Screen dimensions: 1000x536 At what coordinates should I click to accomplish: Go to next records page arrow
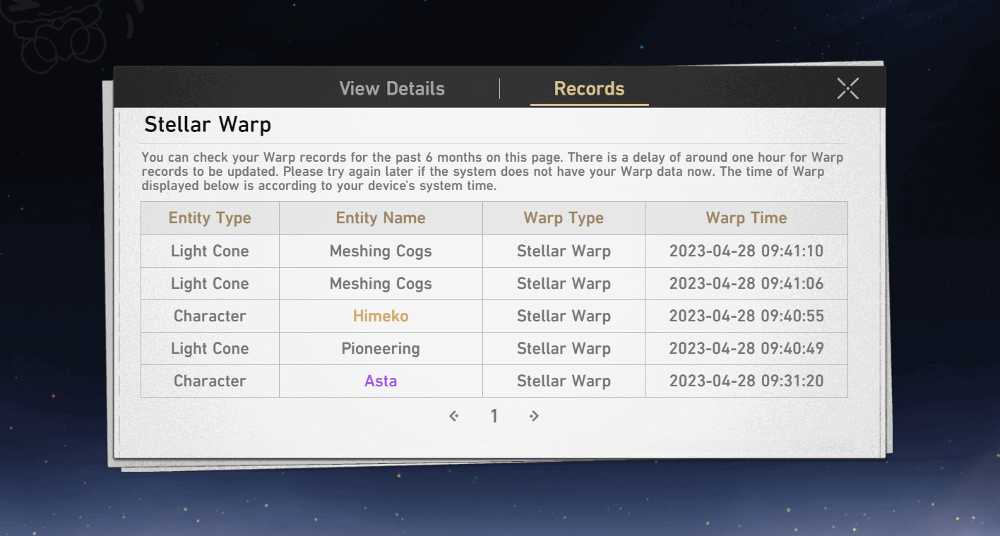click(x=534, y=416)
